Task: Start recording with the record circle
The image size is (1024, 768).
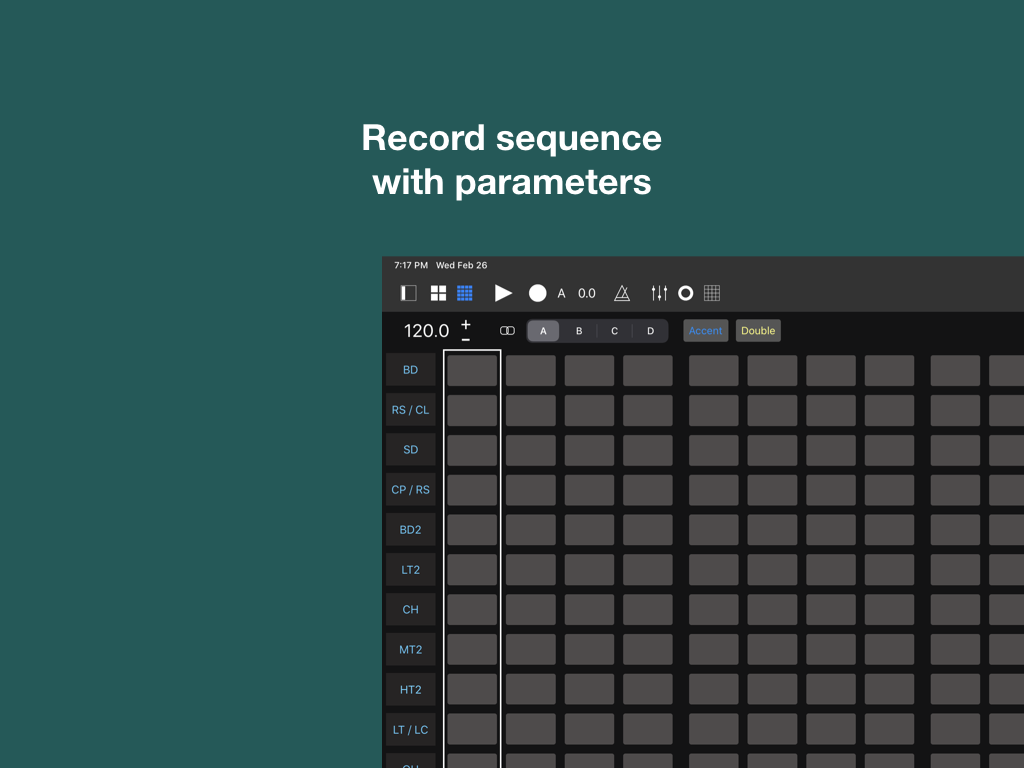Action: (x=538, y=293)
